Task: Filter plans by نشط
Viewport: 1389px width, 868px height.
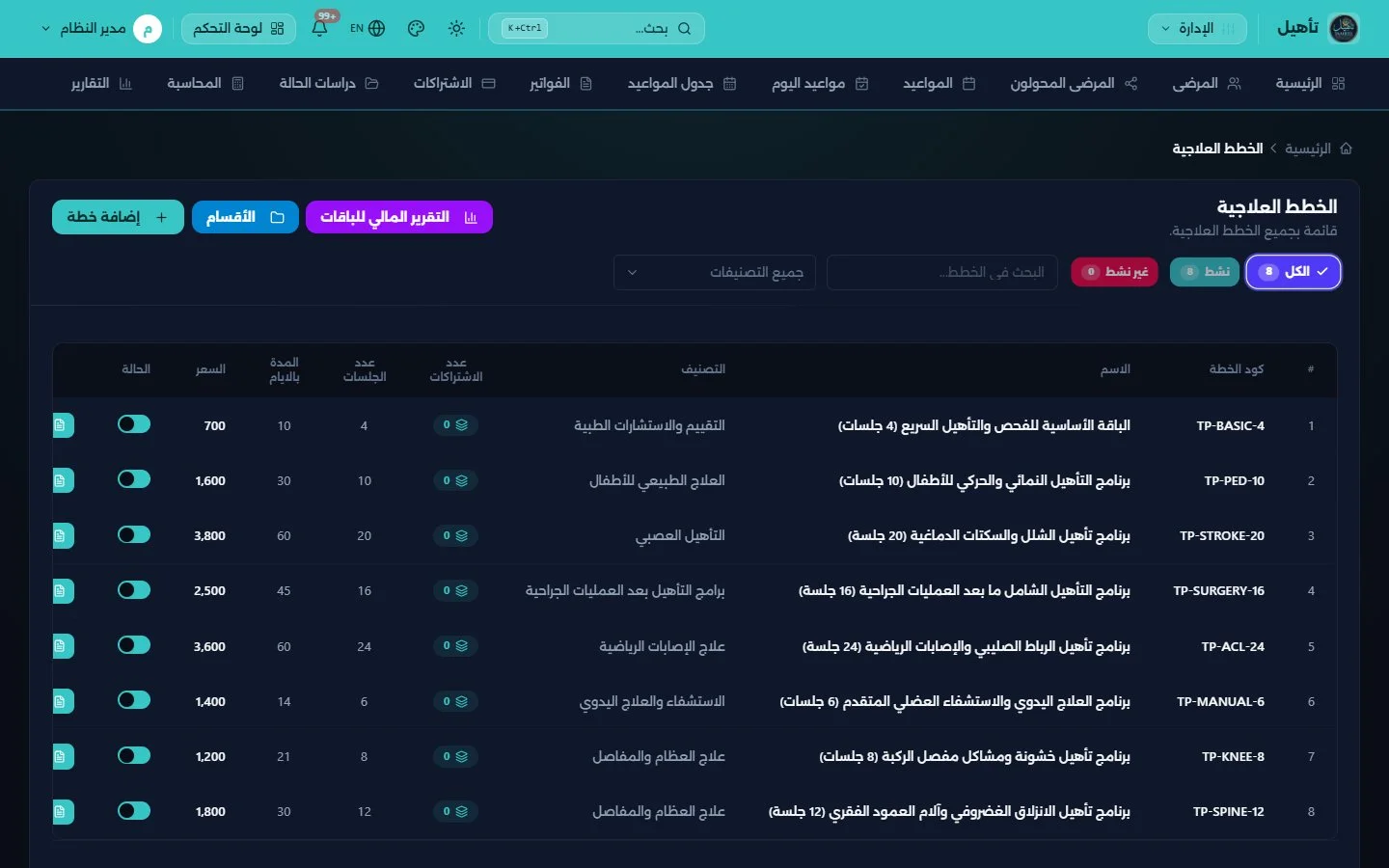Action: tap(1205, 272)
